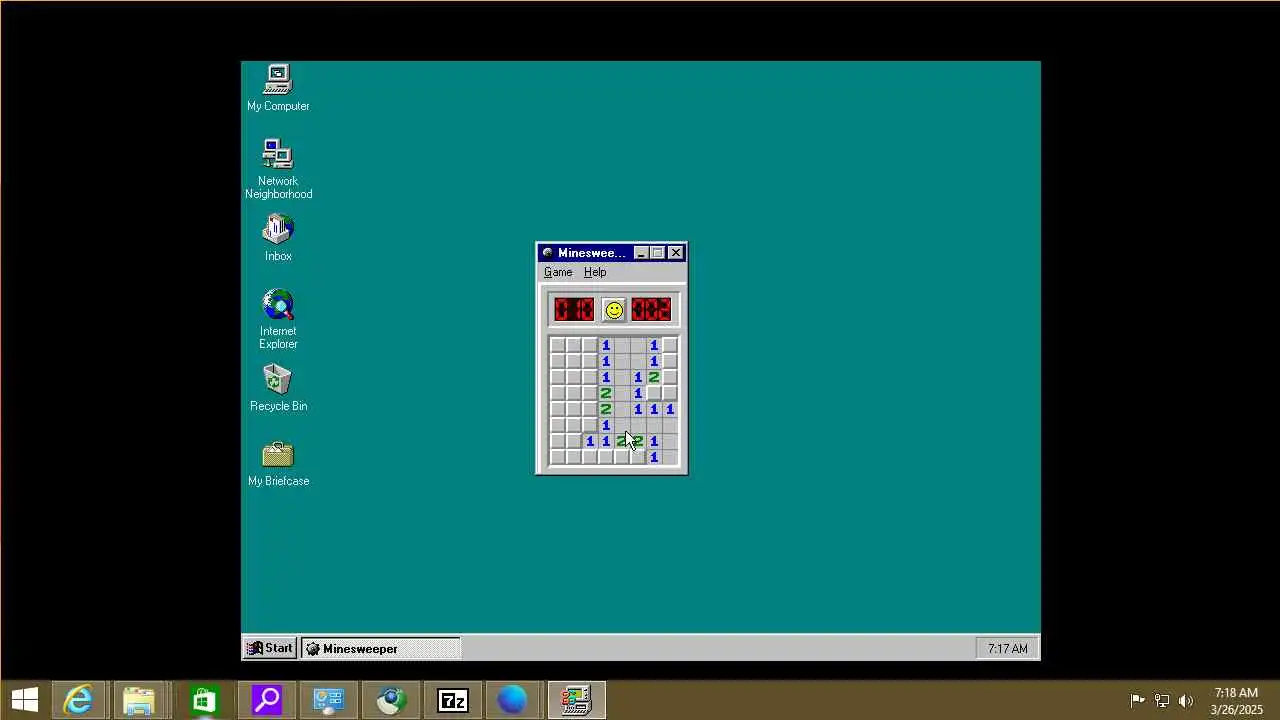The image size is (1280, 720).
Task: Click the Action Center flag tray icon
Action: coord(1137,700)
